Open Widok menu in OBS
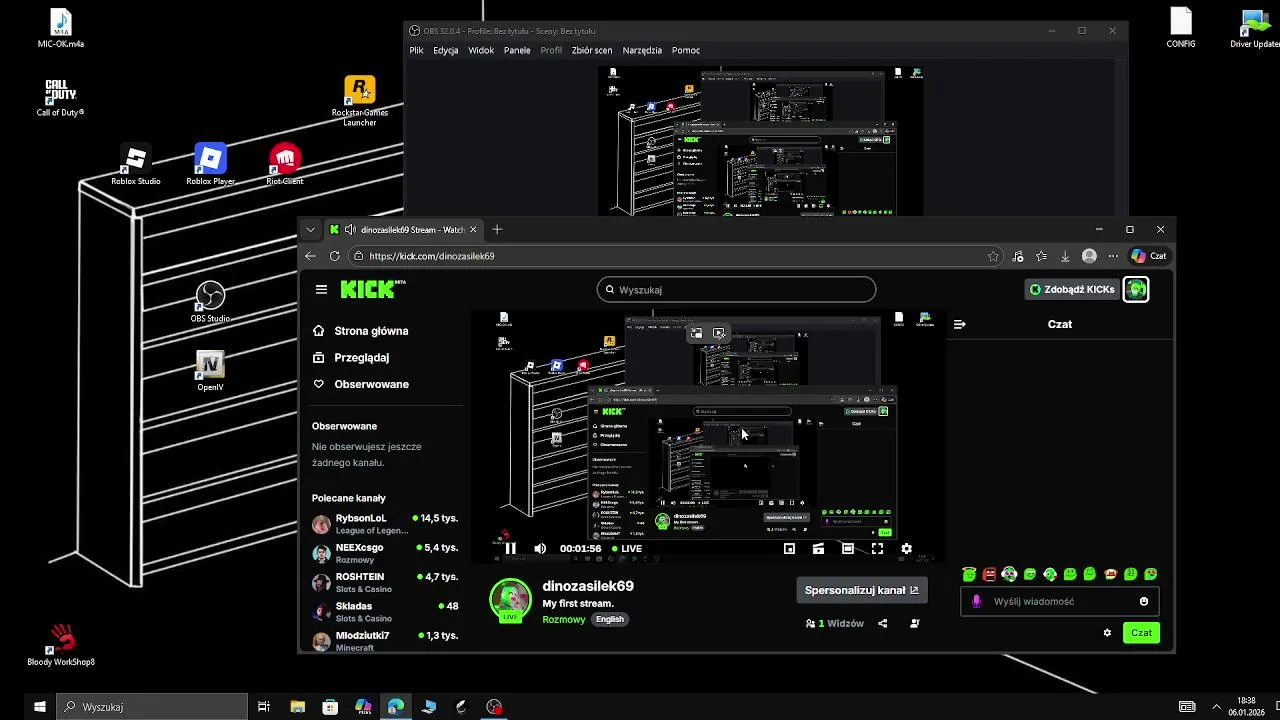1280x720 pixels. click(x=481, y=50)
